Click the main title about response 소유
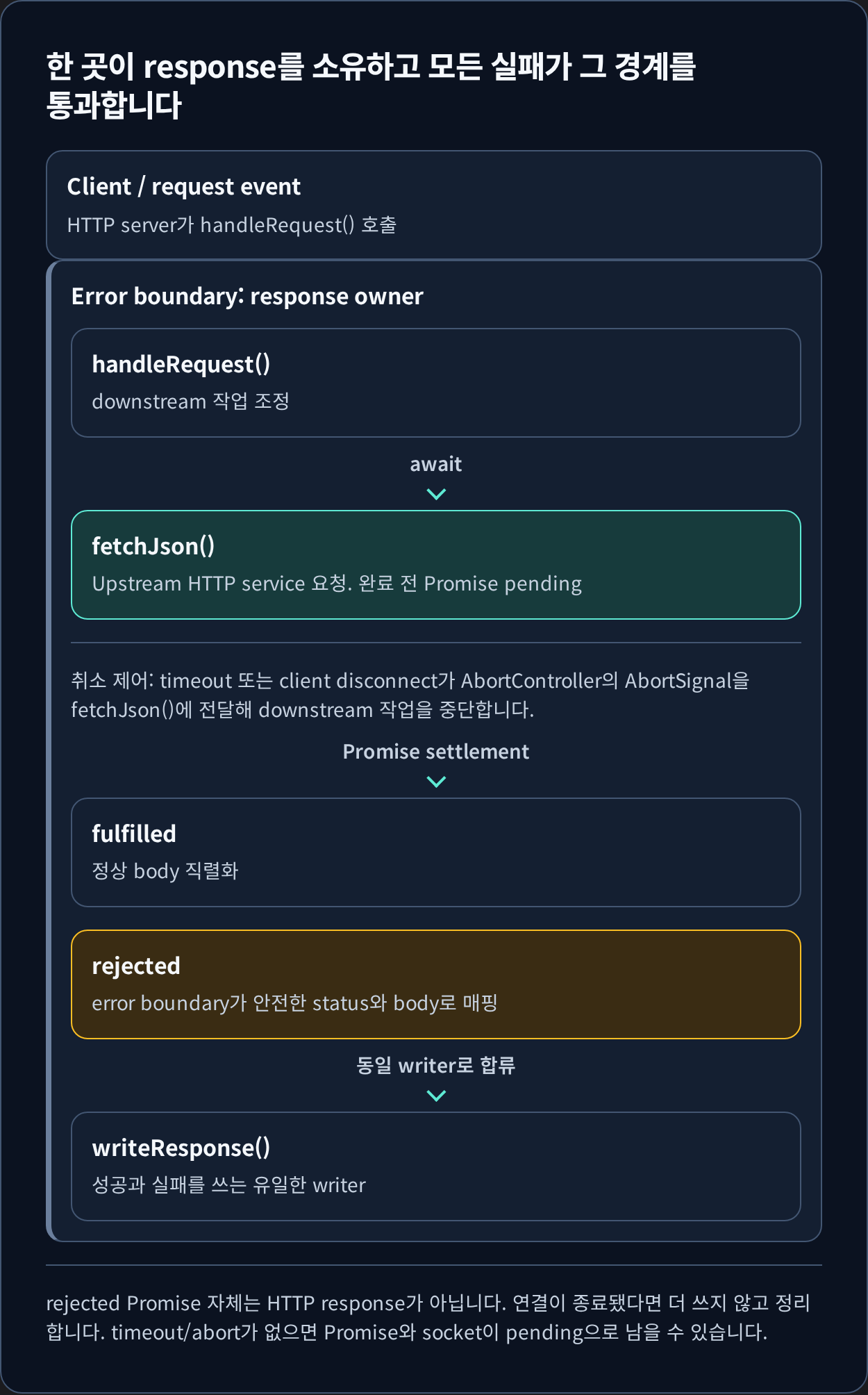 [371, 85]
